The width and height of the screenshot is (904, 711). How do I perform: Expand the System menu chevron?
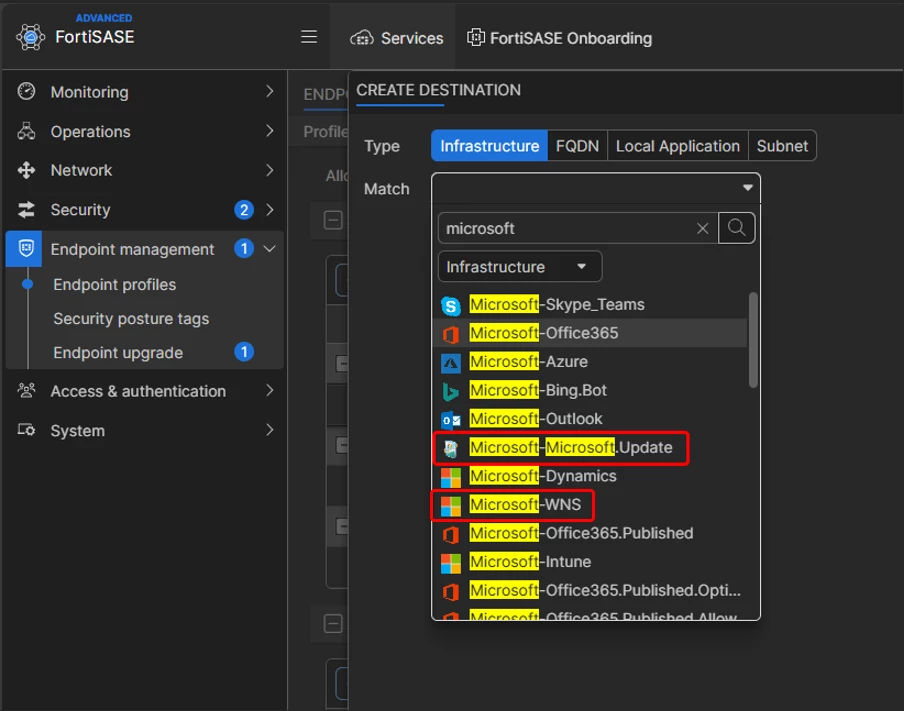coord(269,430)
